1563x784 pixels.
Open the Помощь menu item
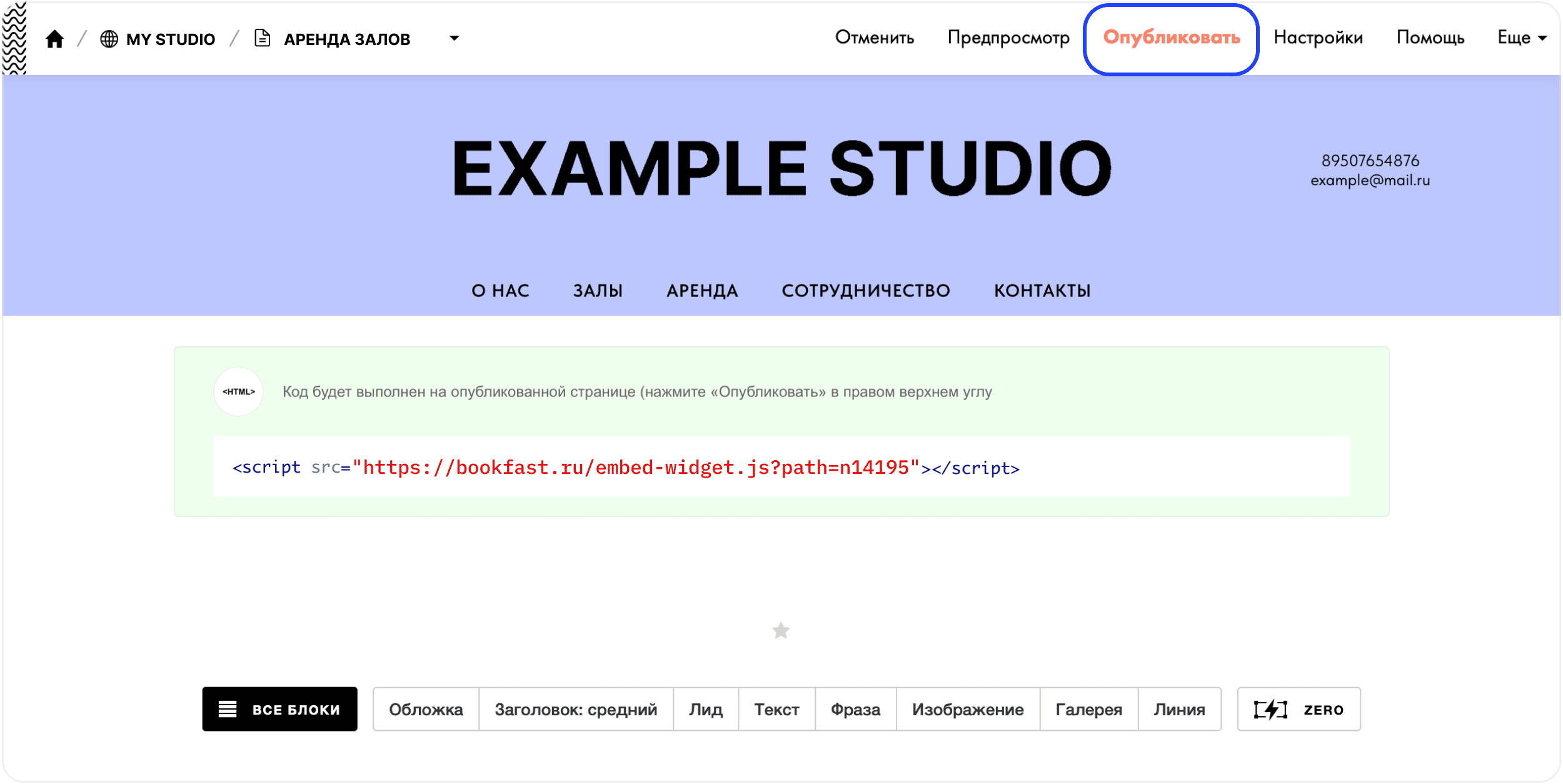coord(1430,38)
